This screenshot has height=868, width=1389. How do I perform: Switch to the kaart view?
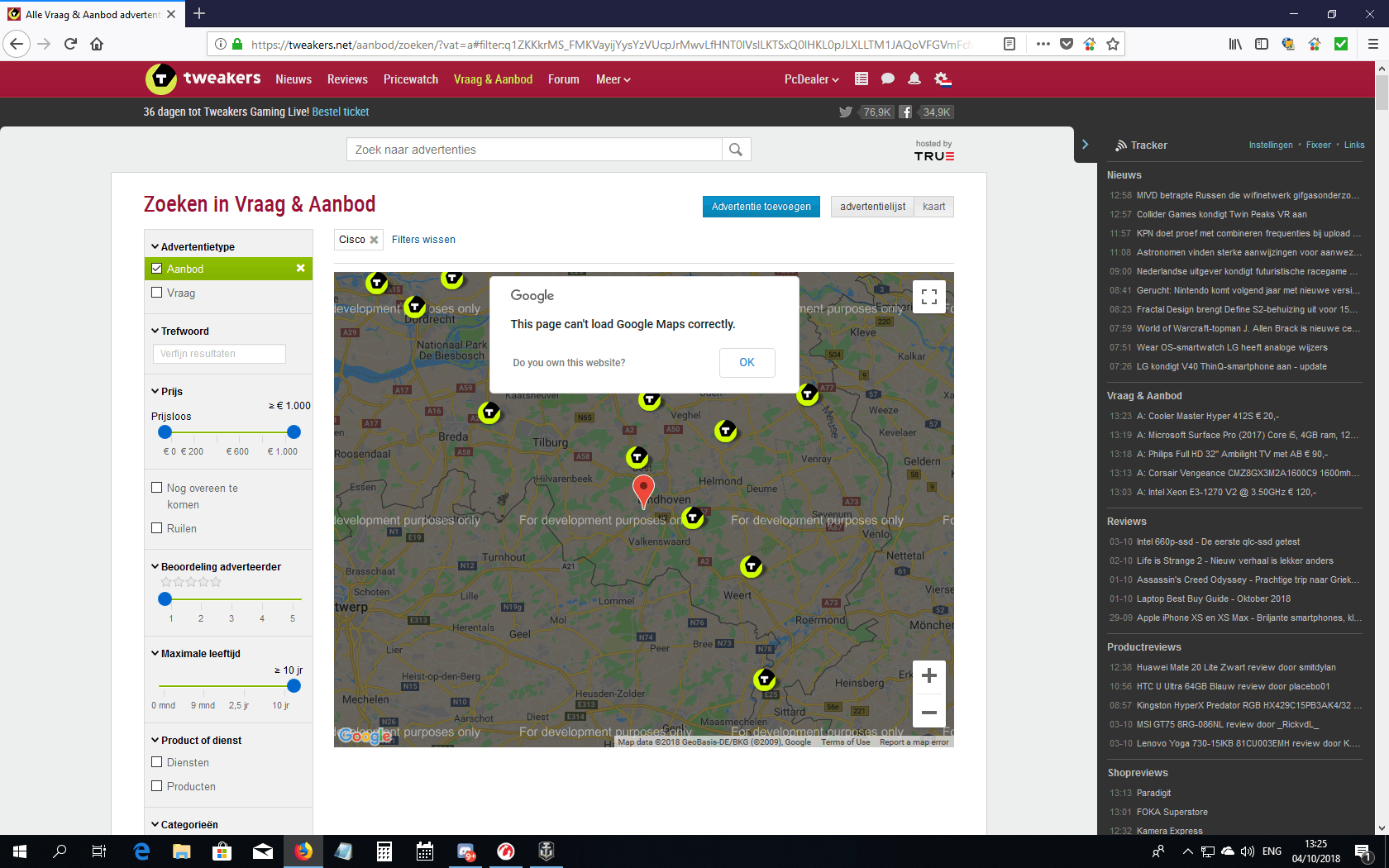click(x=934, y=207)
